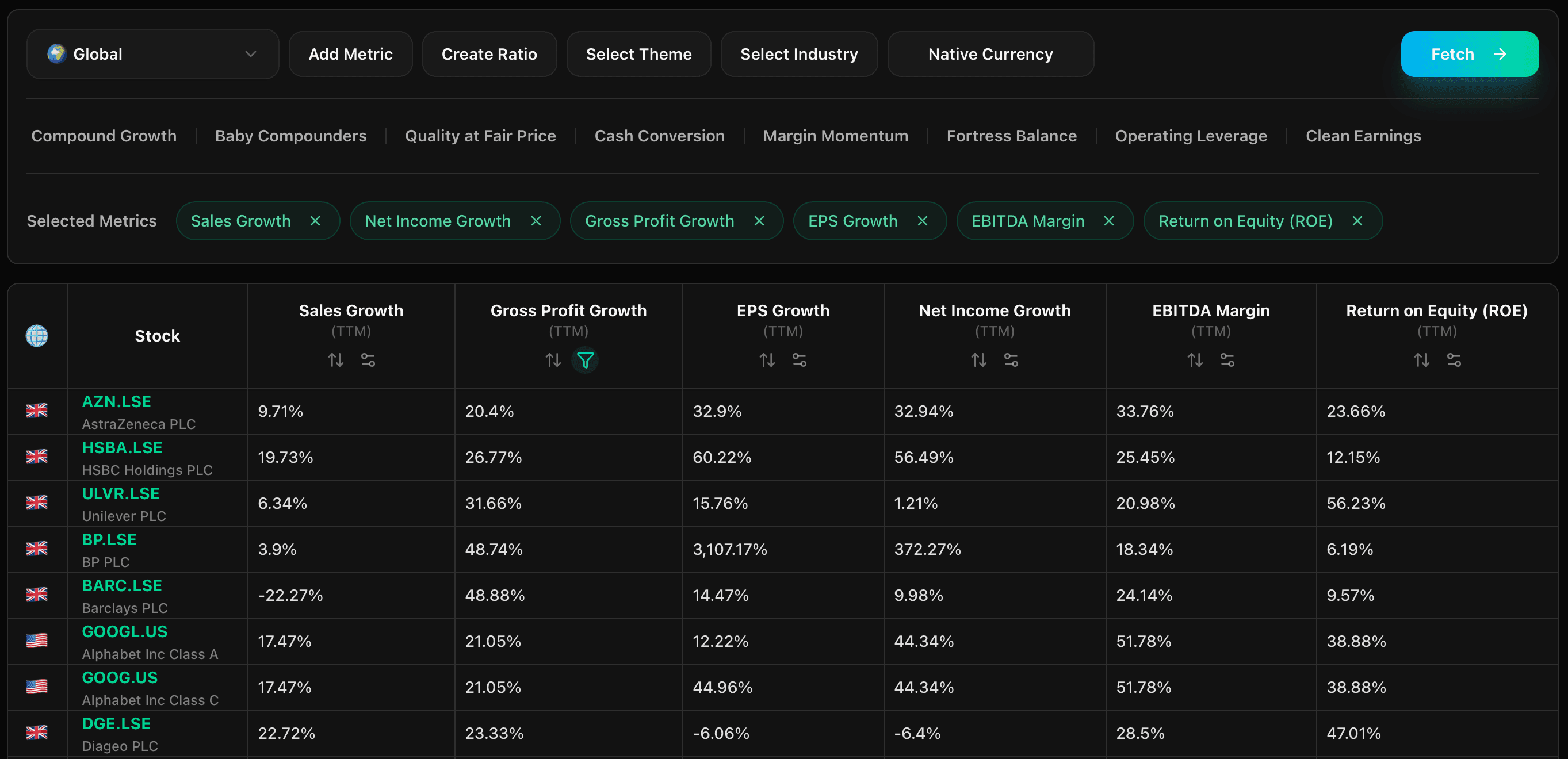This screenshot has width=1568, height=759.
Task: Sort by EBITDA Margin column
Action: click(x=1195, y=361)
